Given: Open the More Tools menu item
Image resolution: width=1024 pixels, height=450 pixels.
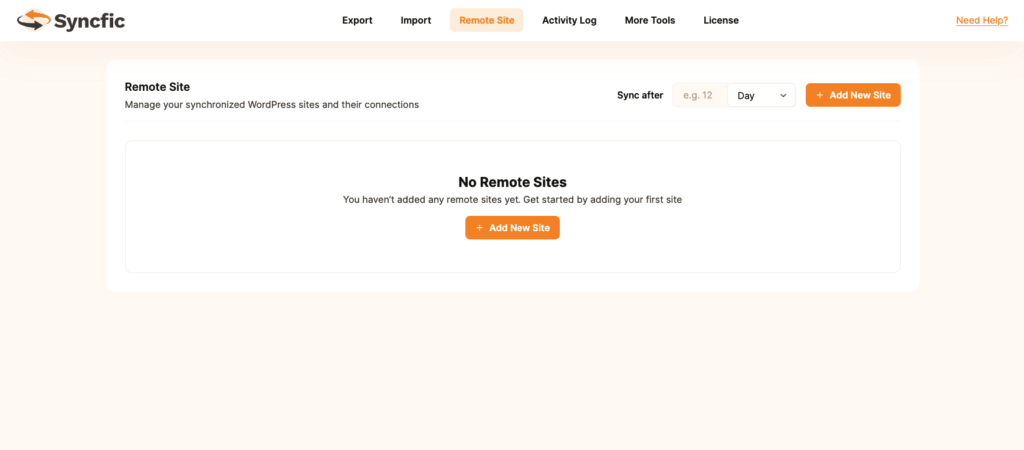Looking at the screenshot, I should (x=649, y=20).
